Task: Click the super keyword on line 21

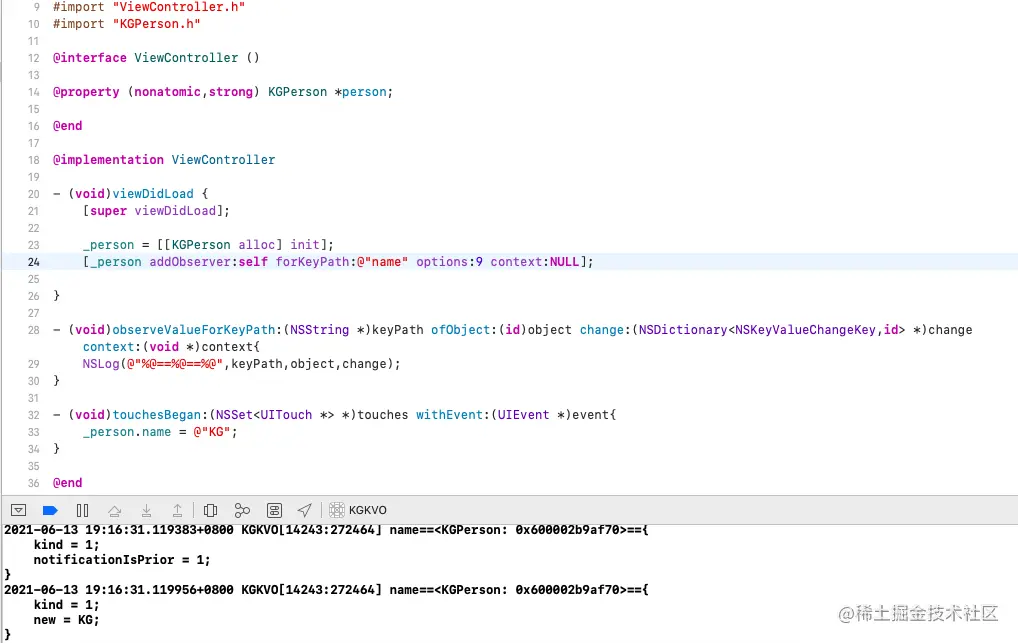Action: (x=108, y=210)
